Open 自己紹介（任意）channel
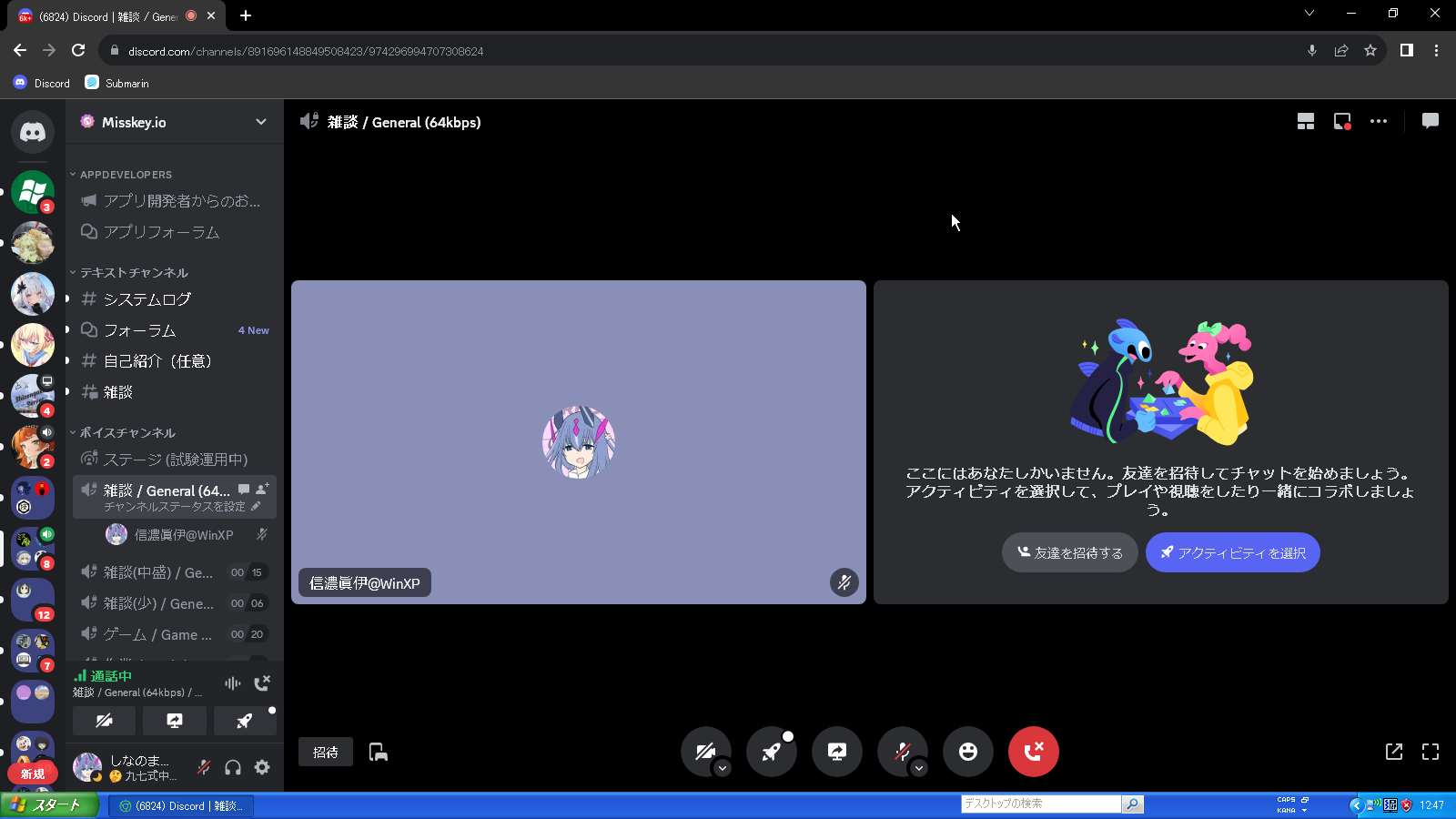 click(175, 361)
